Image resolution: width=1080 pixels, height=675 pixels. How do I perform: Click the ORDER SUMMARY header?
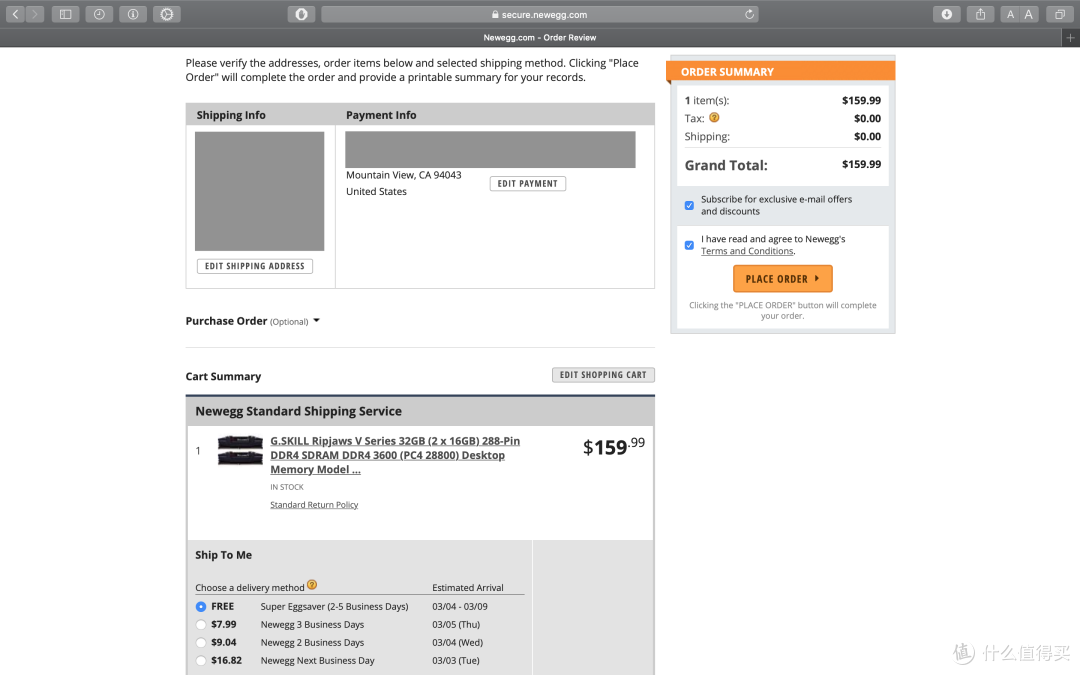point(727,72)
